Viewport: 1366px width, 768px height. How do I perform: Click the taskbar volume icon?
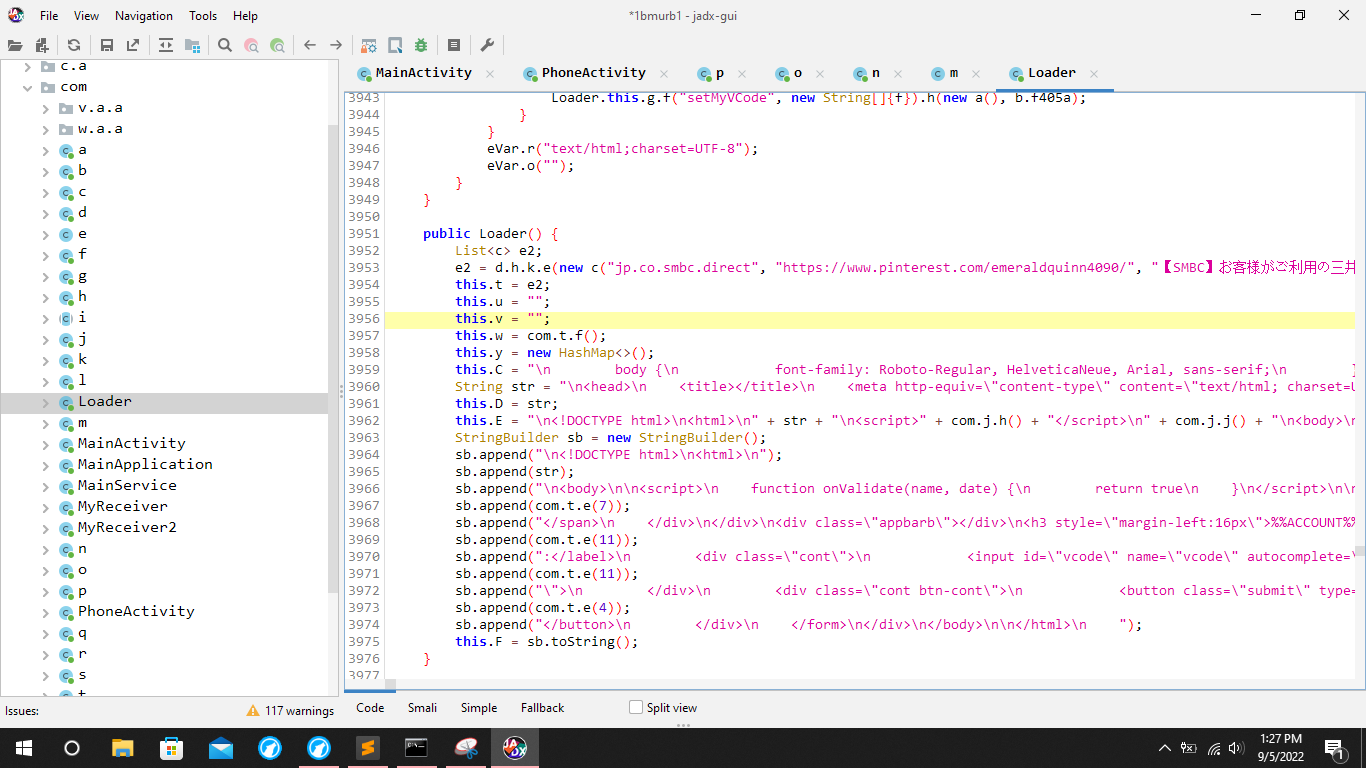[1236, 748]
